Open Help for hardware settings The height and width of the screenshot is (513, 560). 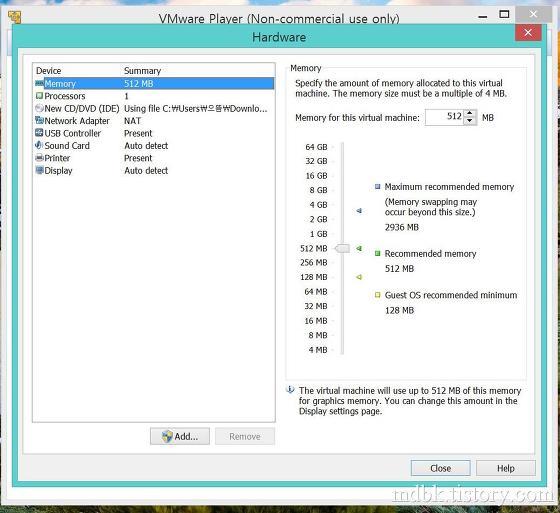pyautogui.click(x=506, y=468)
